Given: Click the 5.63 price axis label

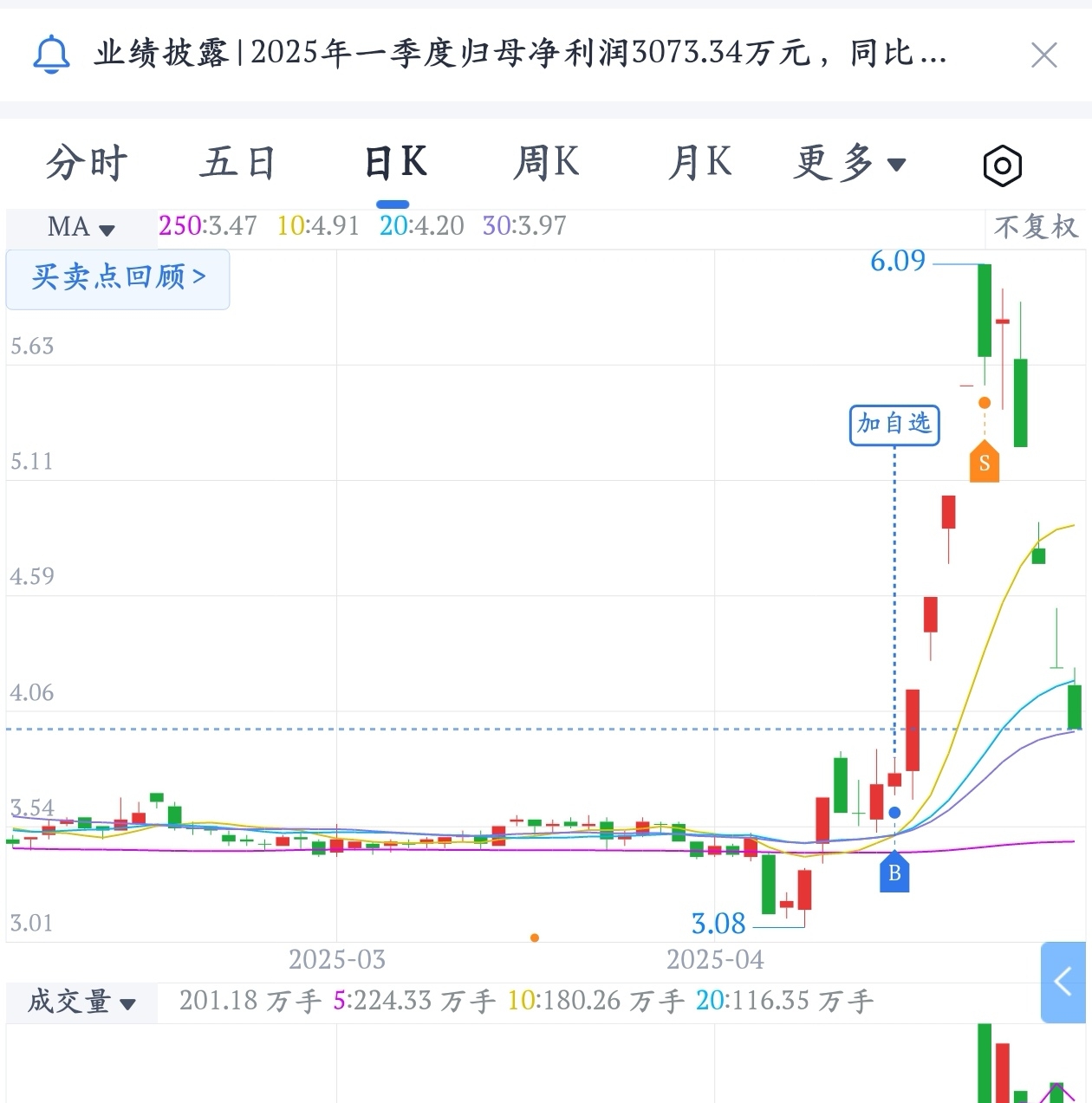Looking at the screenshot, I should [32, 347].
